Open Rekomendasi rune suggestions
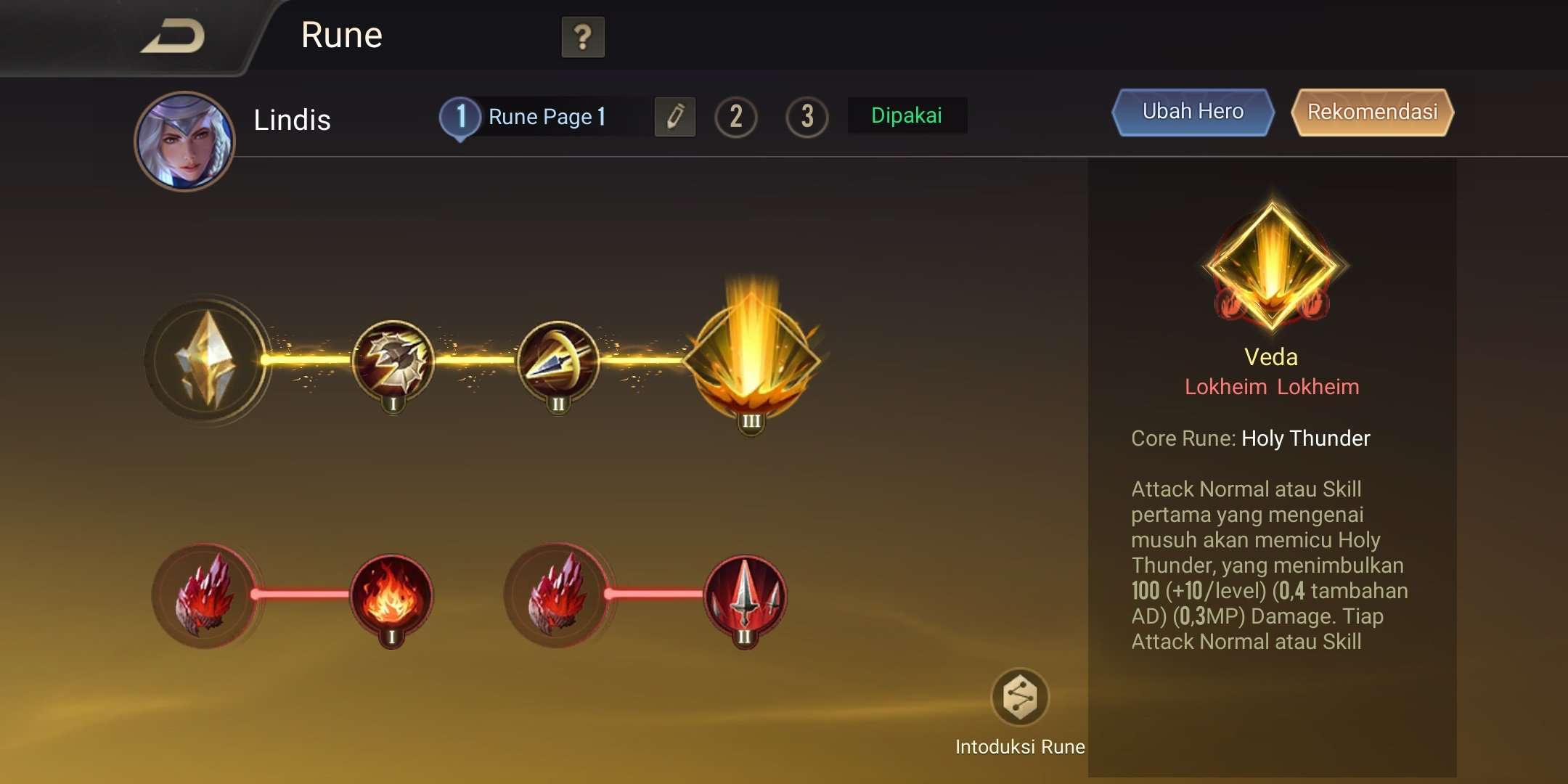1568x784 pixels. click(1372, 112)
